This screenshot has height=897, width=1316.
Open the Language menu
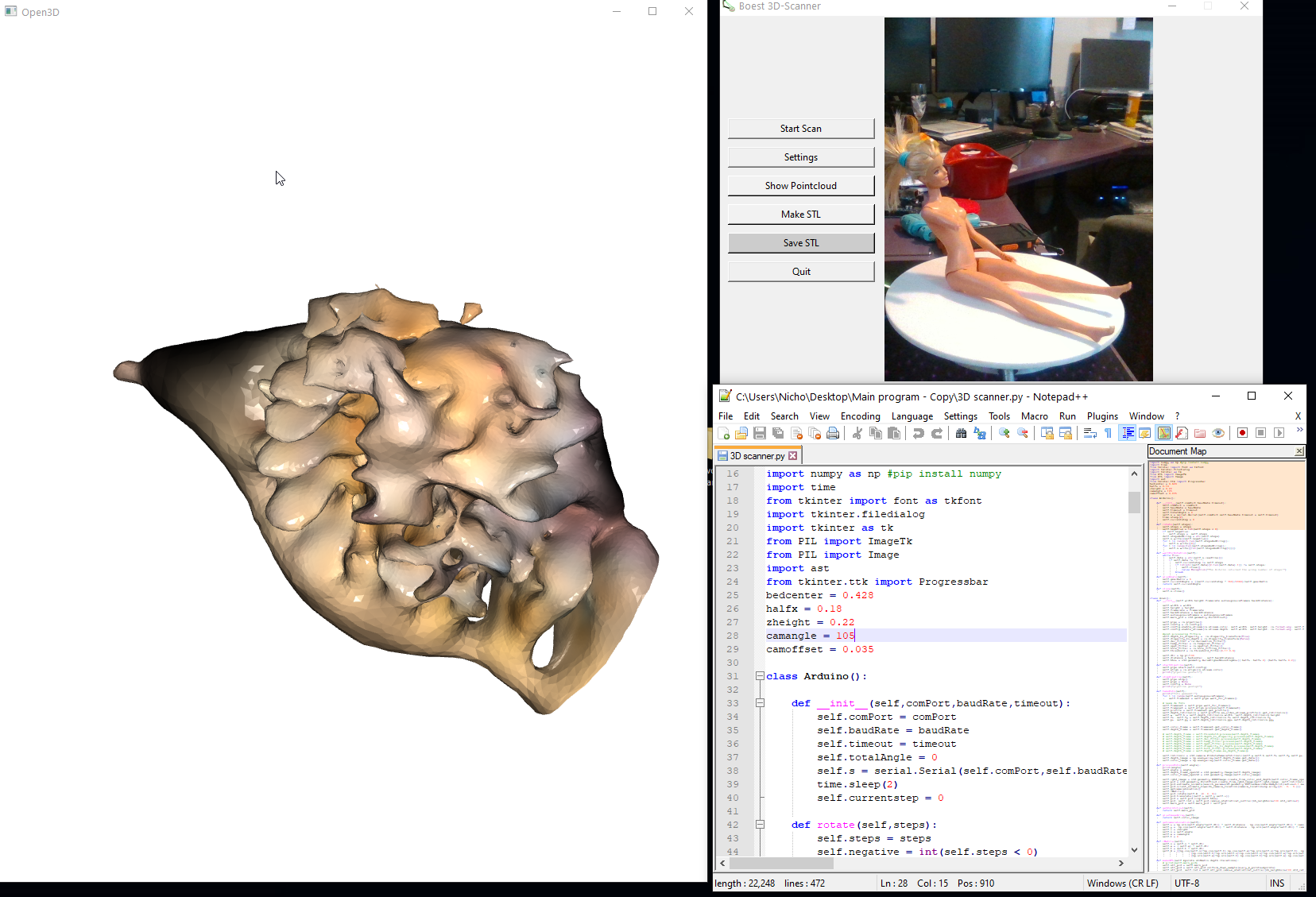[912, 416]
